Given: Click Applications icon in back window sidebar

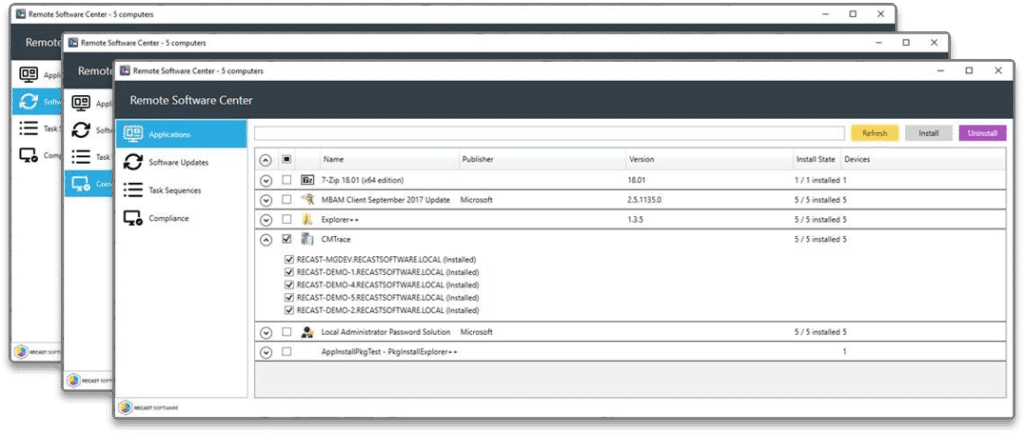Looking at the screenshot, I should (x=29, y=74).
